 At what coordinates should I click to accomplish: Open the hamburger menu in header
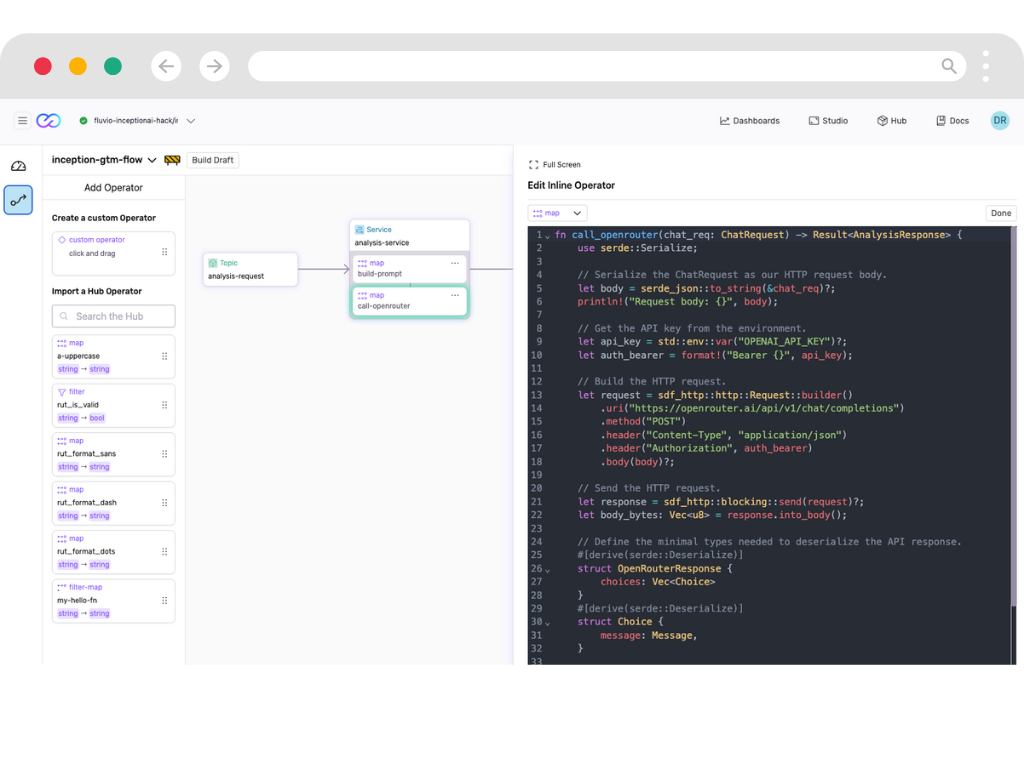(x=22, y=121)
